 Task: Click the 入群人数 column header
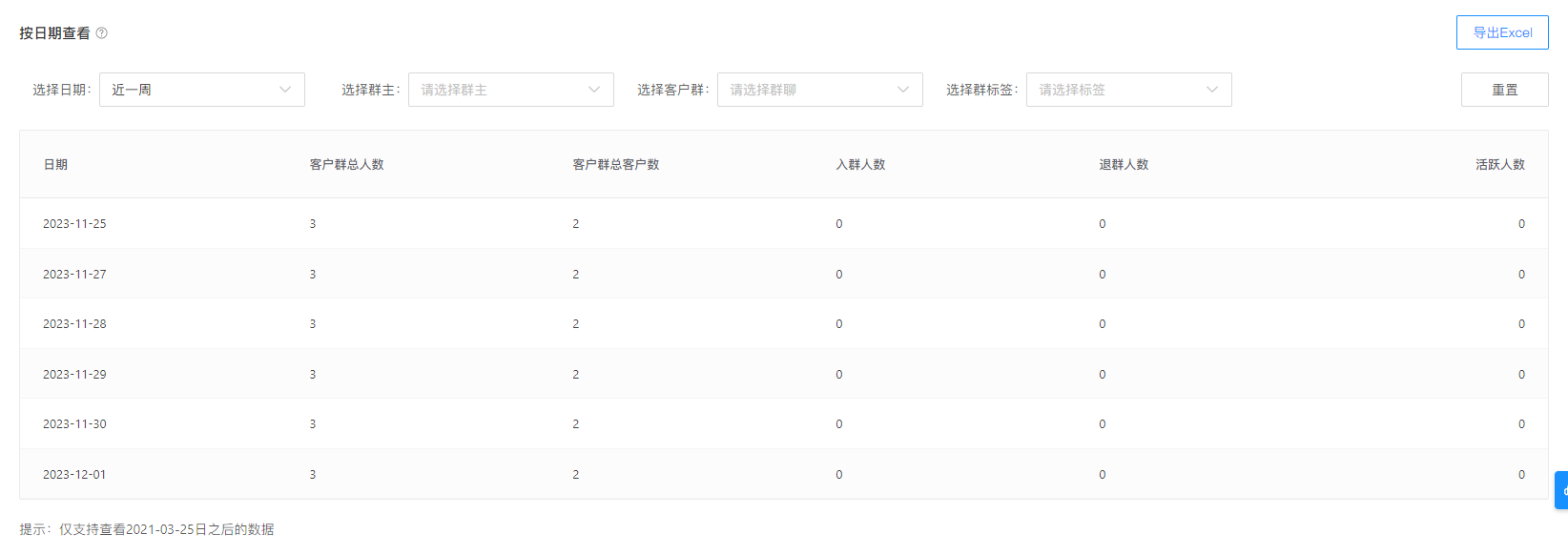tap(860, 165)
